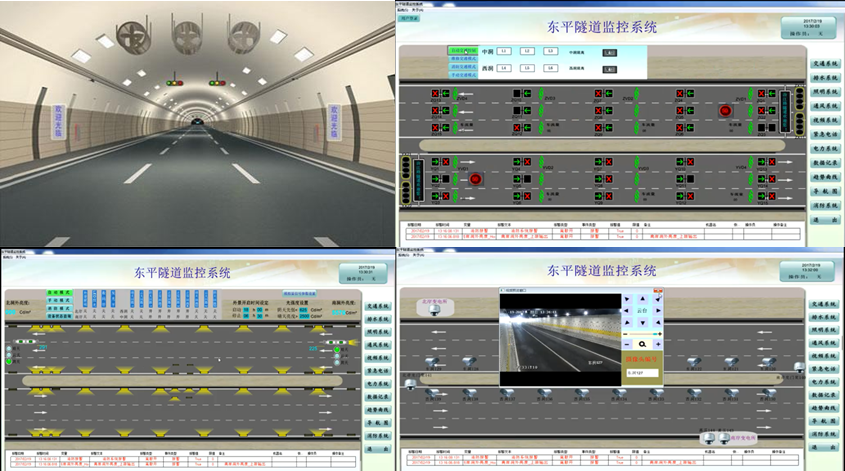This screenshot has width=845, height=471.
Task: Select the 北岸变电所 dome camera icon
Action: (435, 309)
